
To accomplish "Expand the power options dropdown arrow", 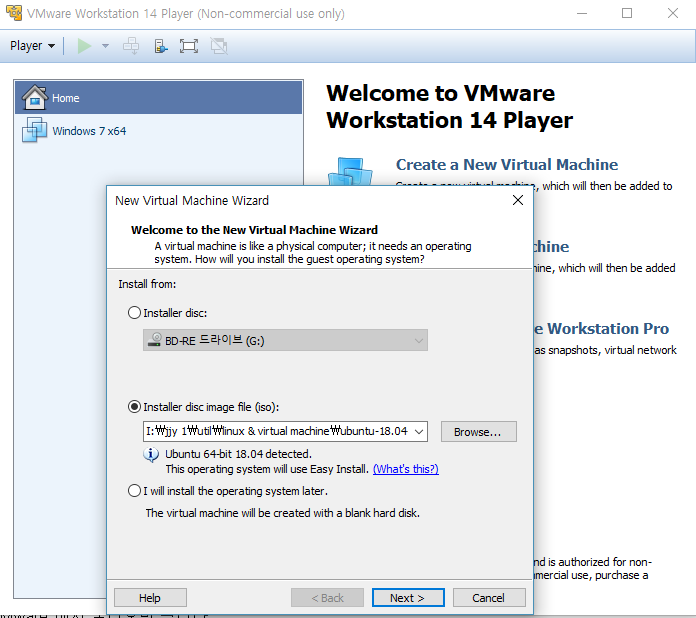I will [105, 46].
